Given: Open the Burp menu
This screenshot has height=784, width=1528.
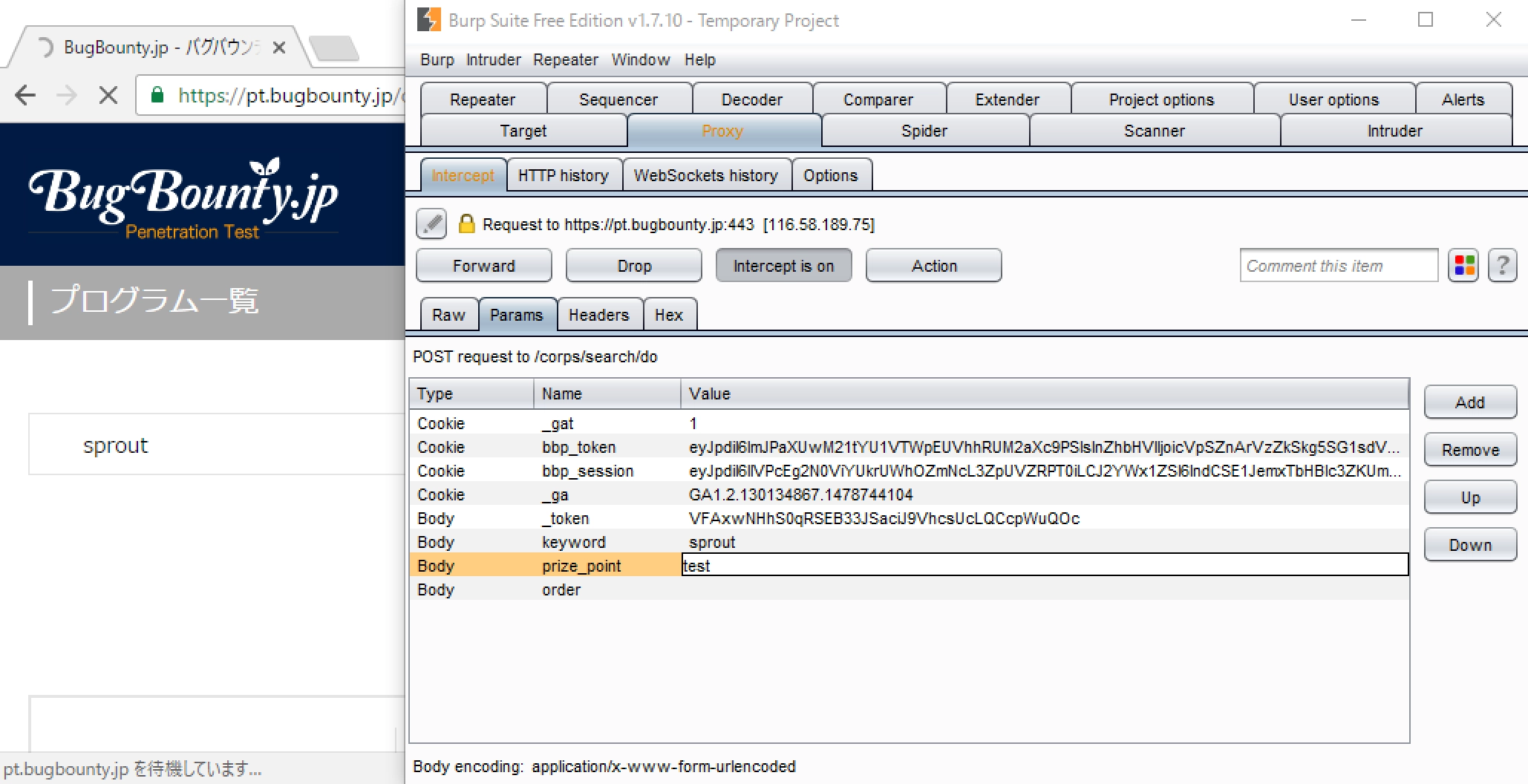Looking at the screenshot, I should coord(437,59).
